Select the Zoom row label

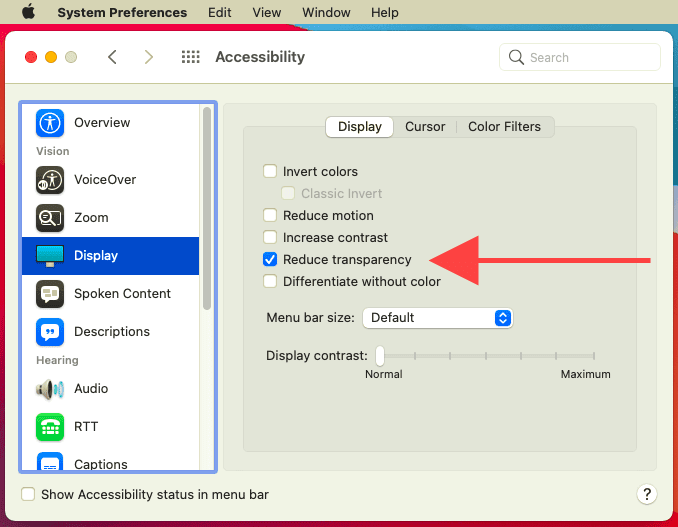(91, 217)
